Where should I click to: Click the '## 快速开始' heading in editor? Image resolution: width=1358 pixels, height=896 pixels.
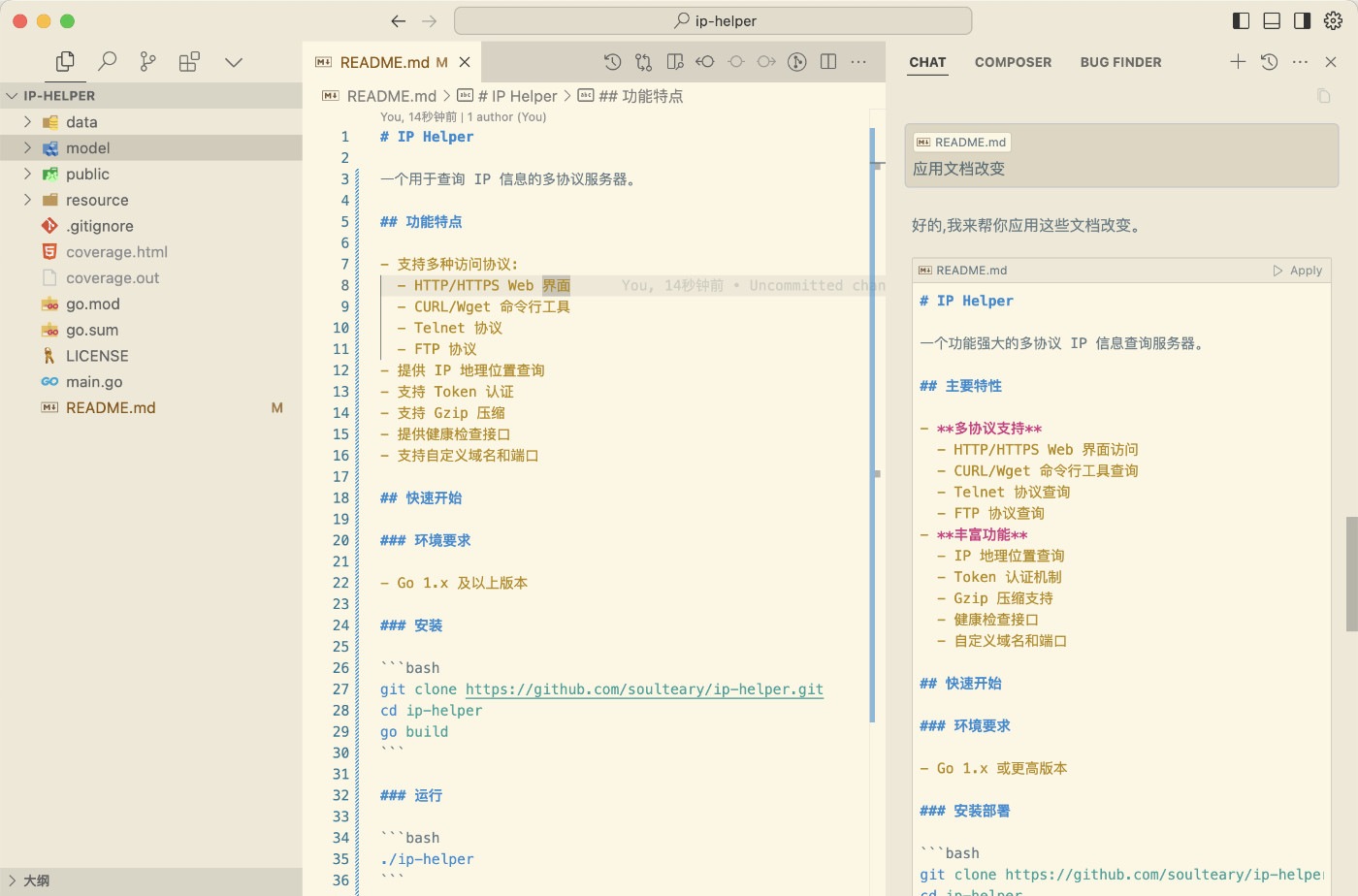pos(421,497)
